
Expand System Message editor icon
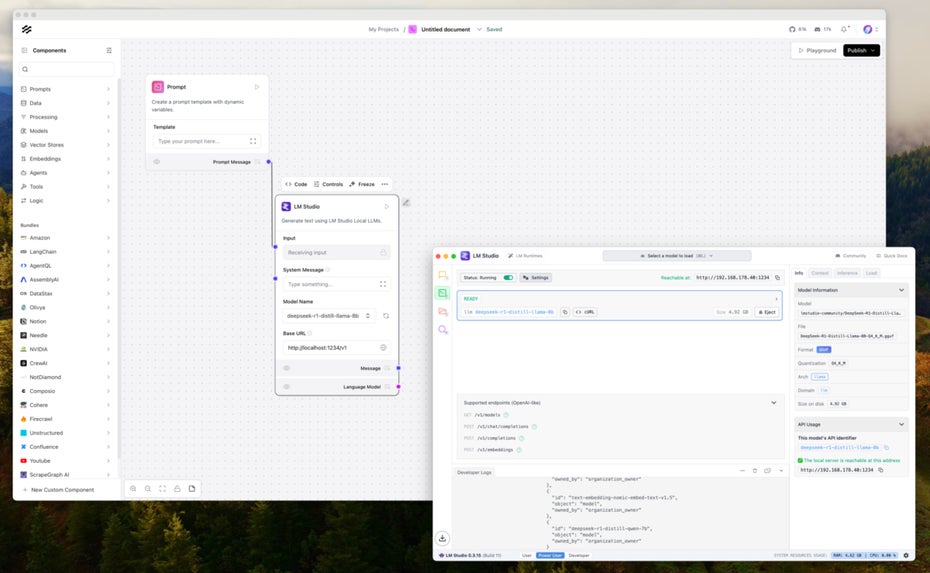383,284
